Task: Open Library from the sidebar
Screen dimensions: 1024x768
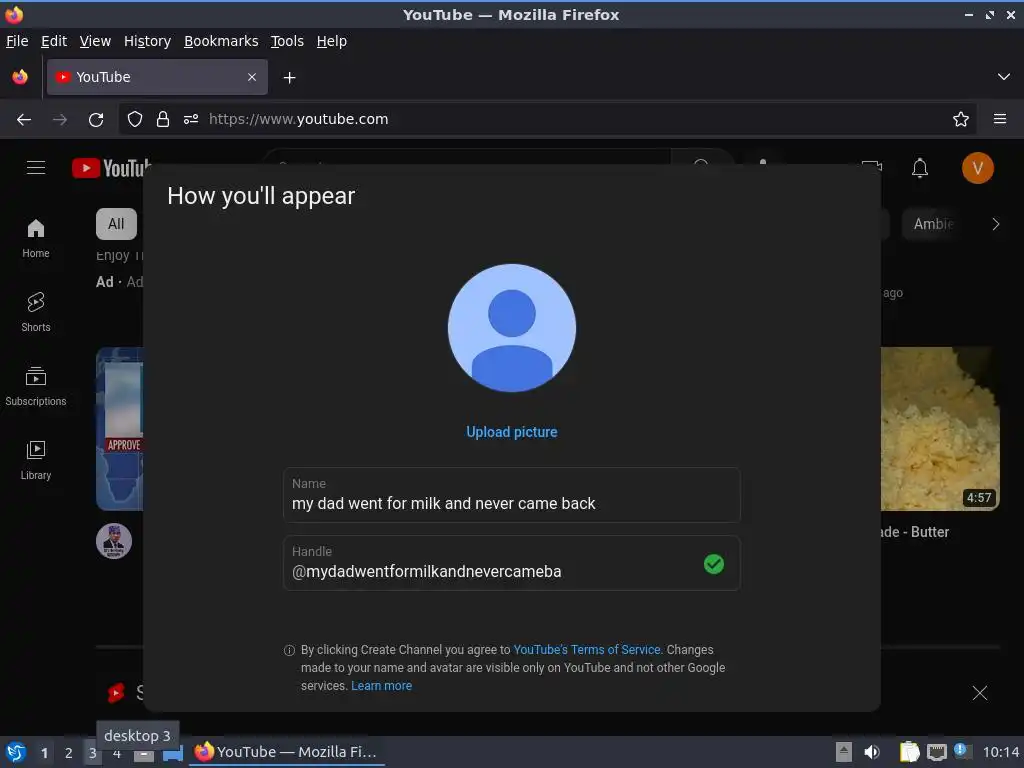Action: (36, 460)
